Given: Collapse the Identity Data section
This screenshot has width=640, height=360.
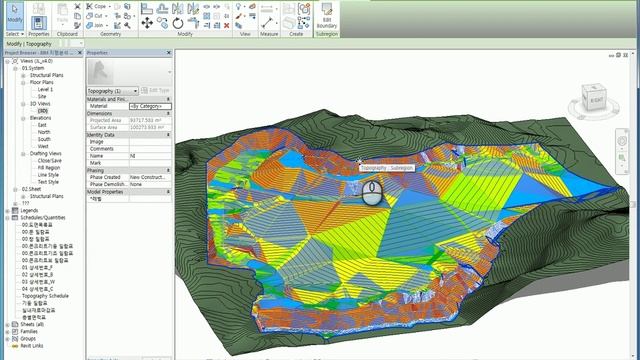Looking at the screenshot, I should pyautogui.click(x=168, y=135).
